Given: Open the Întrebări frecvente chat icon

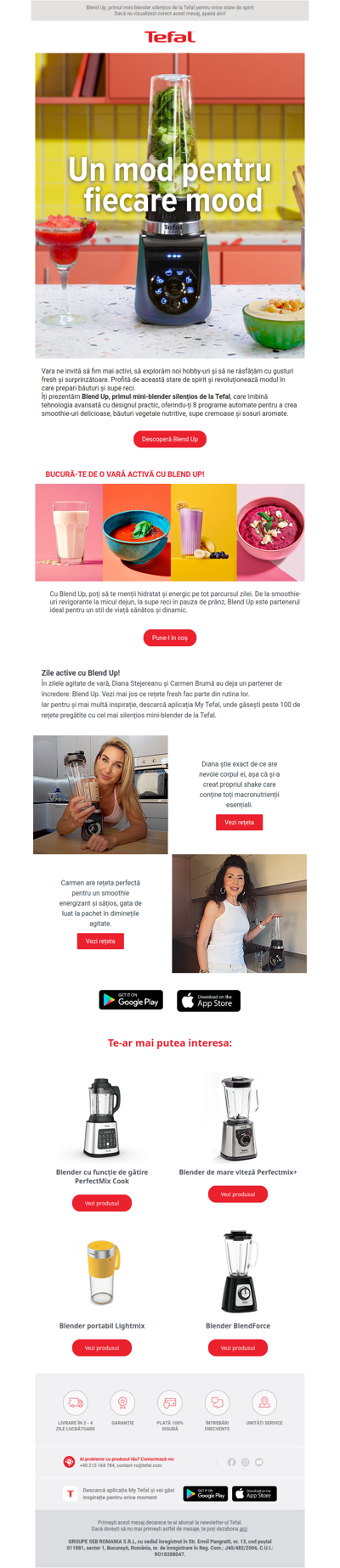Looking at the screenshot, I should tap(217, 1402).
